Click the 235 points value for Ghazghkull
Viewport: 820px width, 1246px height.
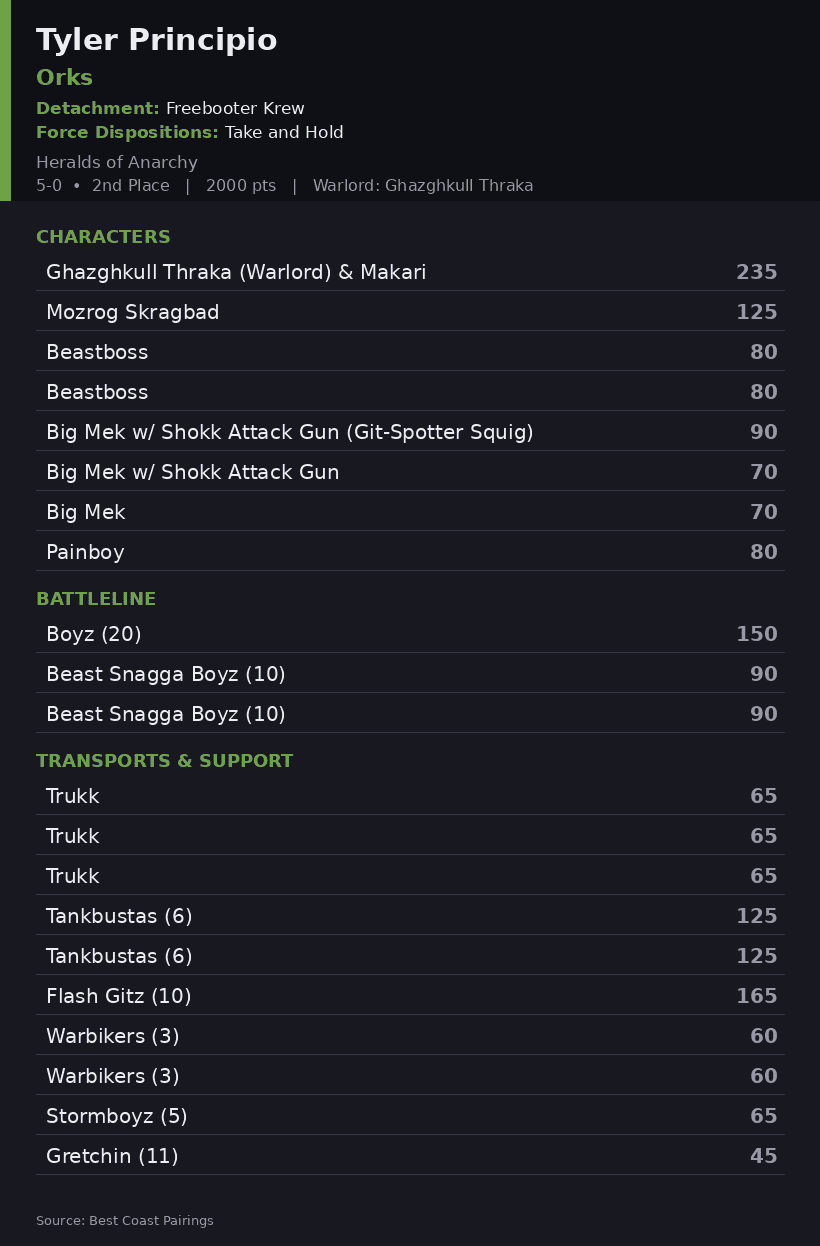(757, 272)
